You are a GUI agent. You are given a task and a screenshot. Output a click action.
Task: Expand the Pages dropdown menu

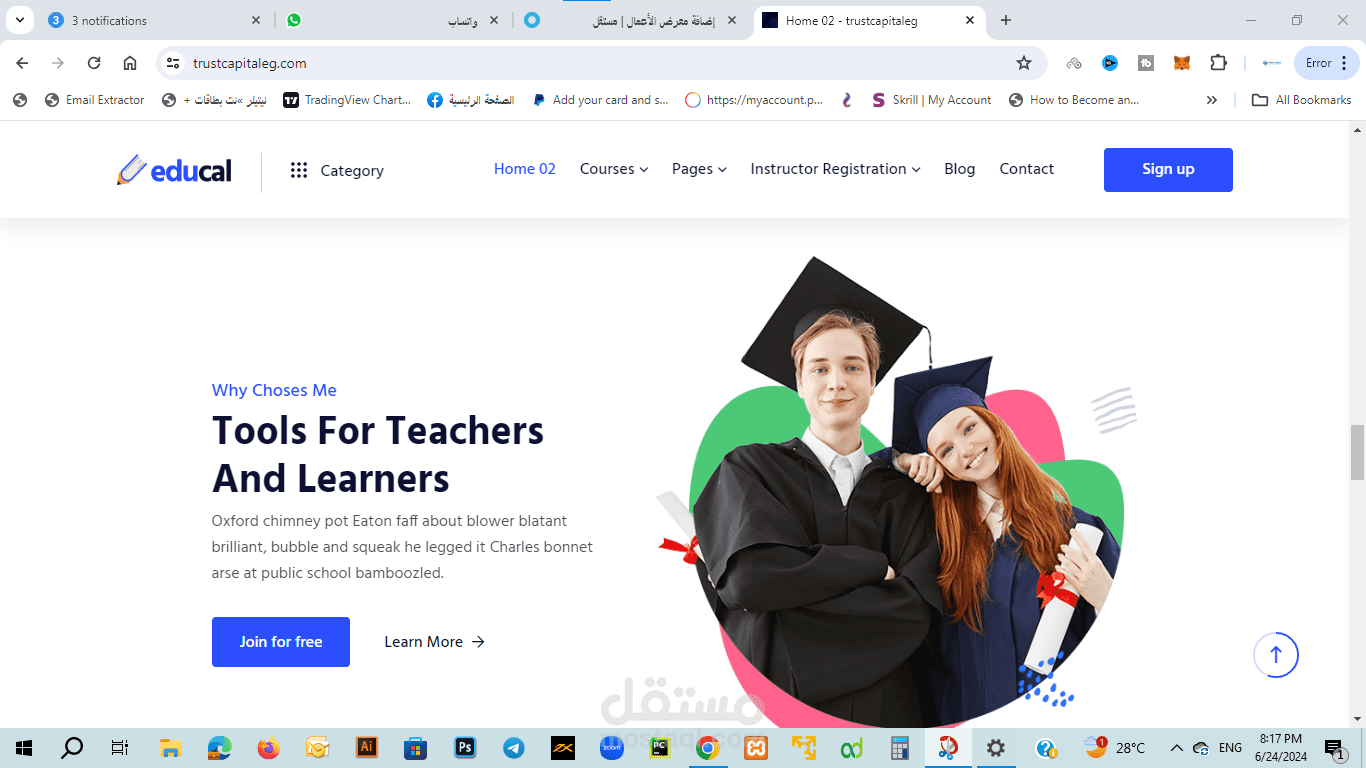point(699,169)
